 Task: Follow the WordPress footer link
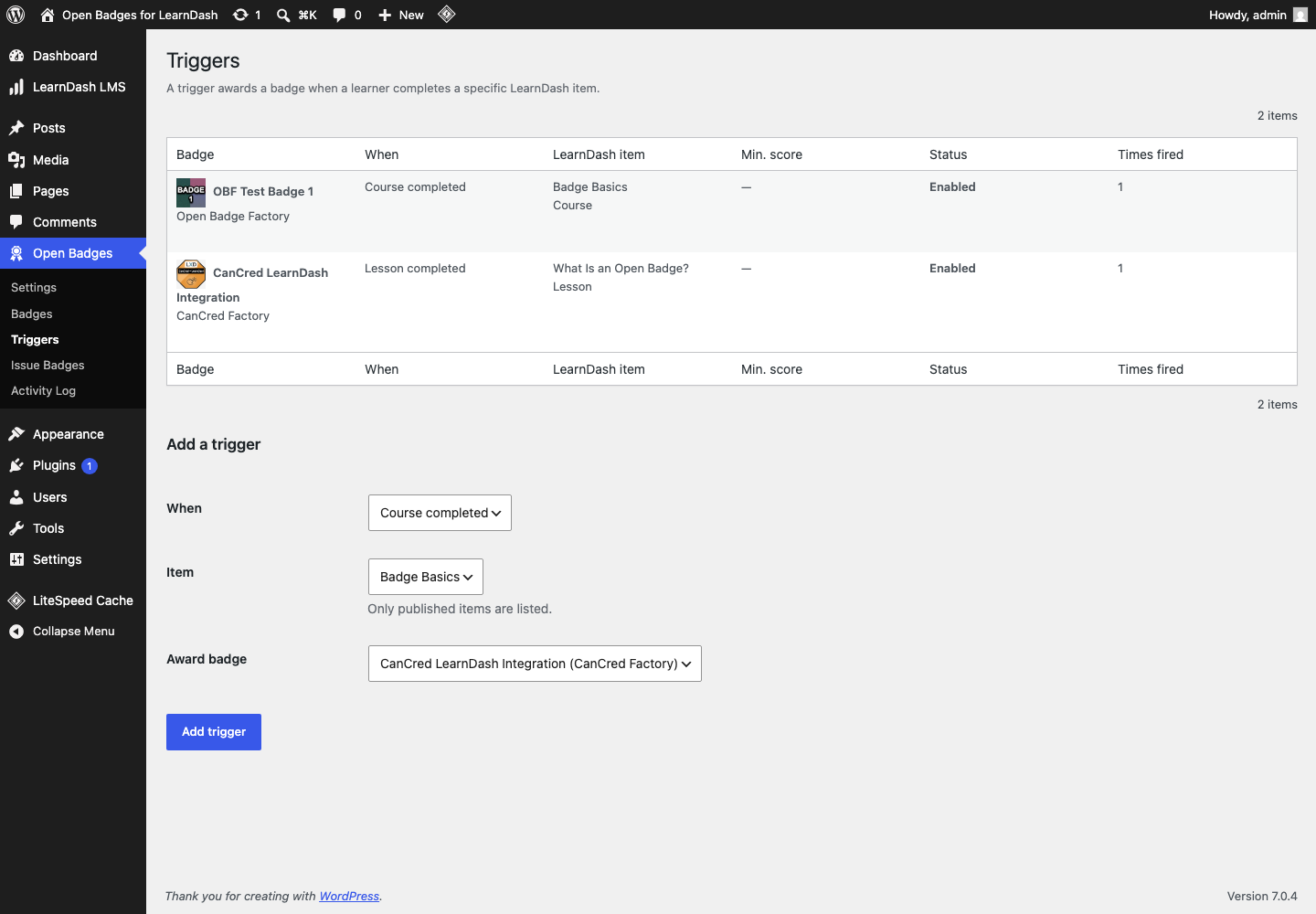(x=349, y=897)
